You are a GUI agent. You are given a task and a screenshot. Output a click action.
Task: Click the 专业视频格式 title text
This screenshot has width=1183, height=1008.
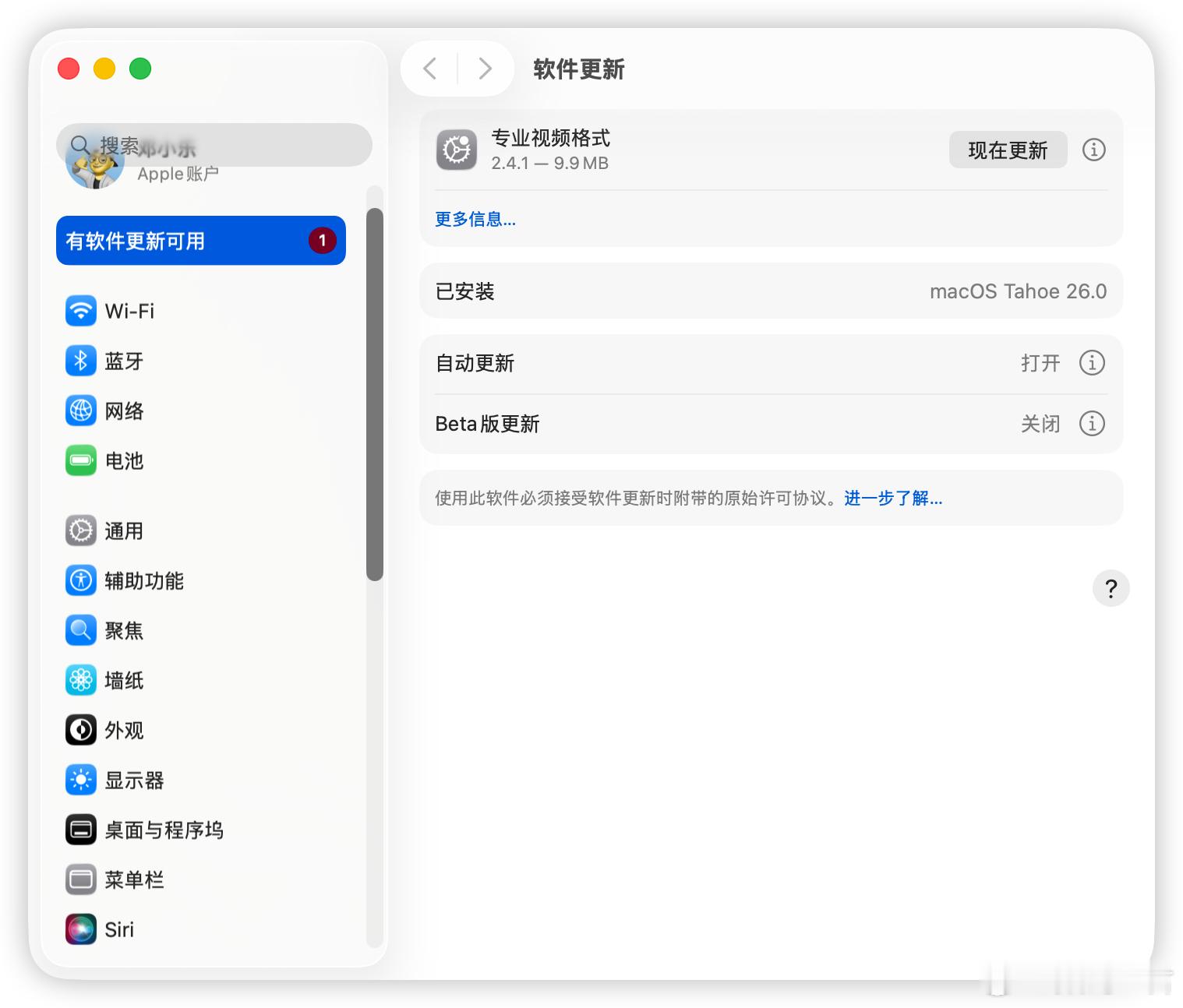[551, 138]
